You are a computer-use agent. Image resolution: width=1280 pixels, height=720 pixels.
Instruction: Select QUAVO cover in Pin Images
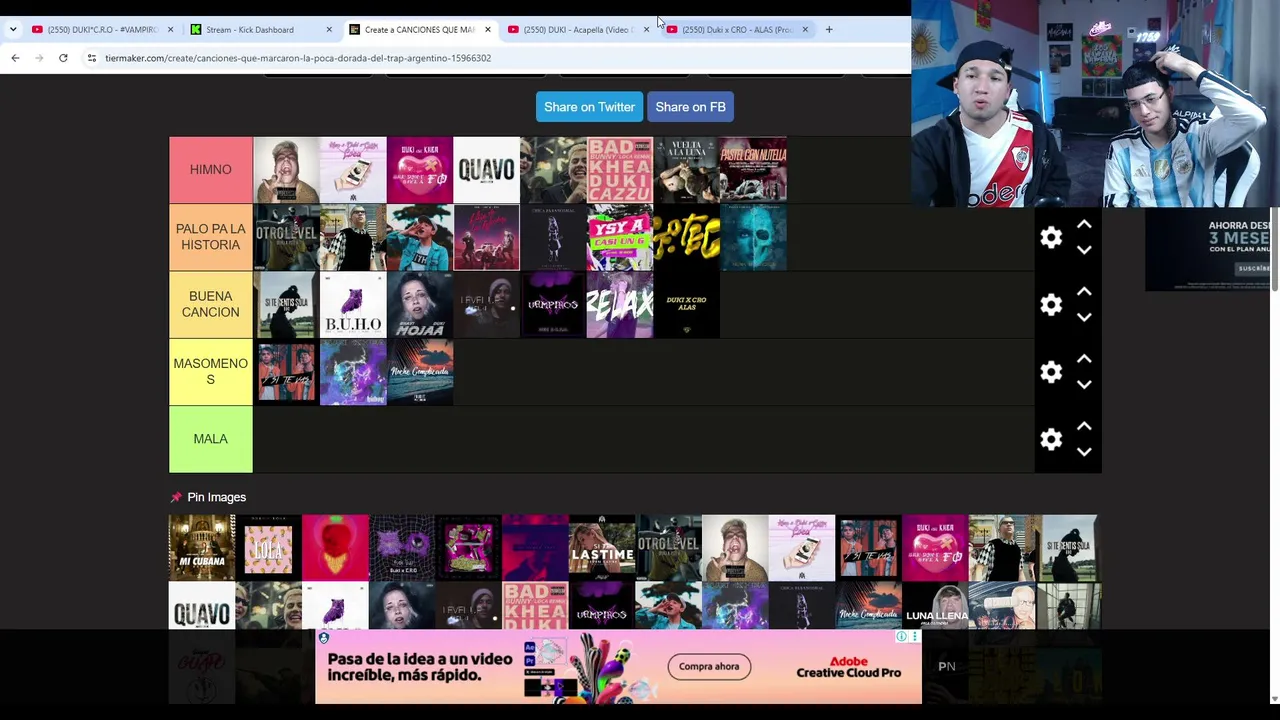(x=202, y=606)
